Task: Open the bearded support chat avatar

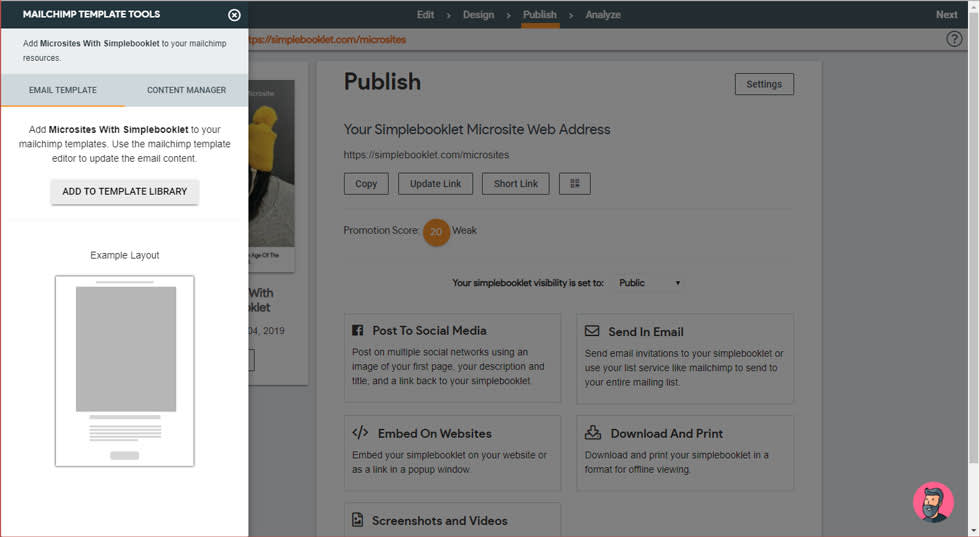Action: pos(933,502)
